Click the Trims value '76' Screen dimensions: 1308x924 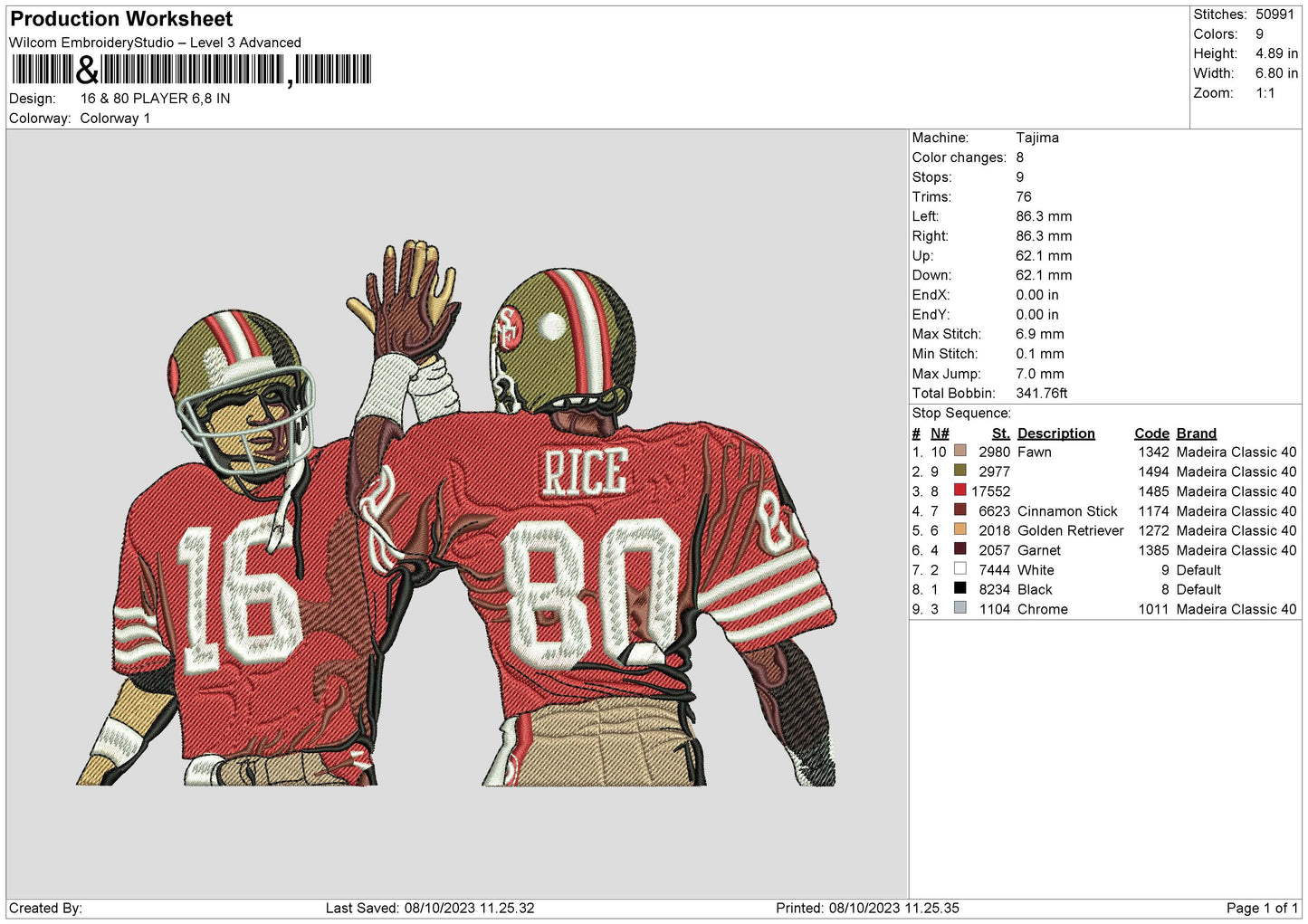point(1024,197)
